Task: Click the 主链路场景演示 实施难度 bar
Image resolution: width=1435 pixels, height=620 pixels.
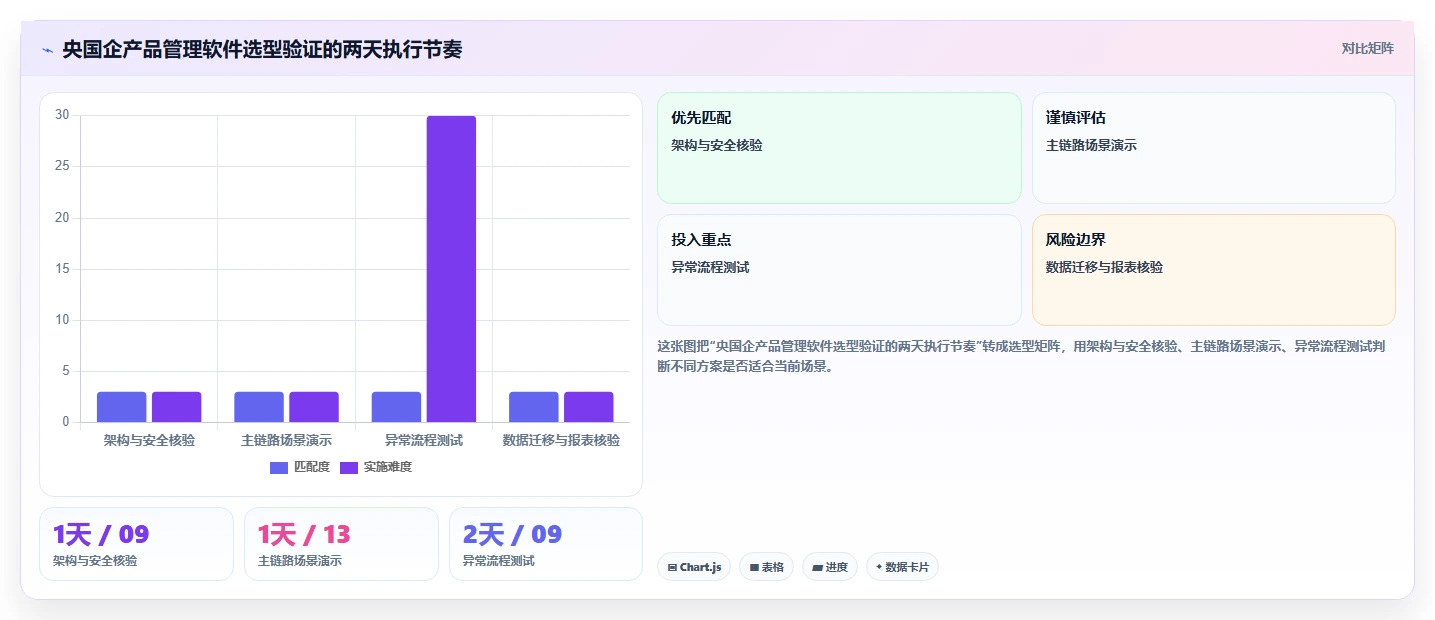Action: (x=314, y=407)
